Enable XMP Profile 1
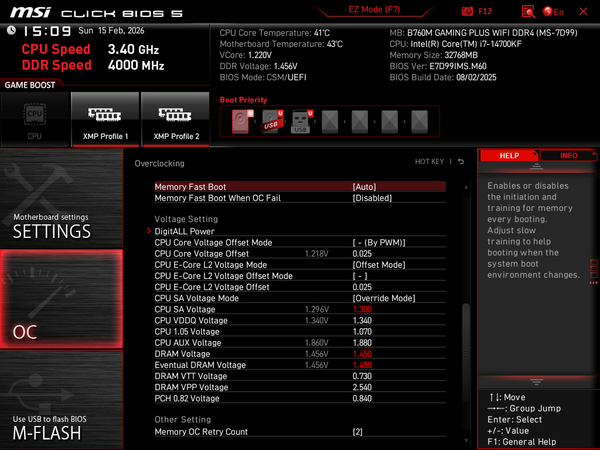The width and height of the screenshot is (600, 450). [x=105, y=119]
